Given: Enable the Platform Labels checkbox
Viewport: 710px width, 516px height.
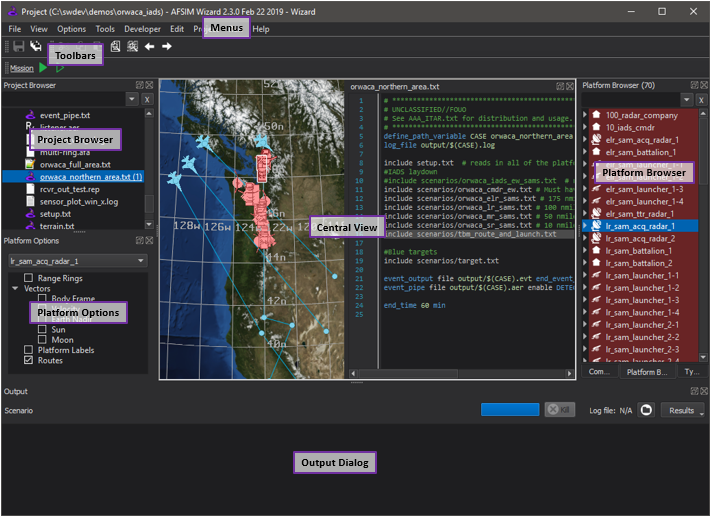Looking at the screenshot, I should [x=29, y=350].
